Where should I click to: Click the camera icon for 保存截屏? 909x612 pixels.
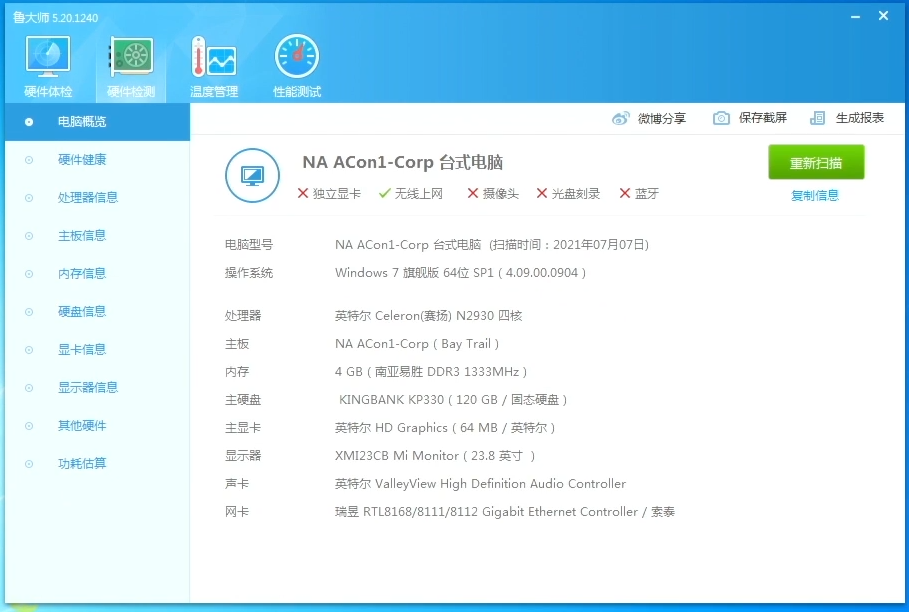tap(721, 118)
